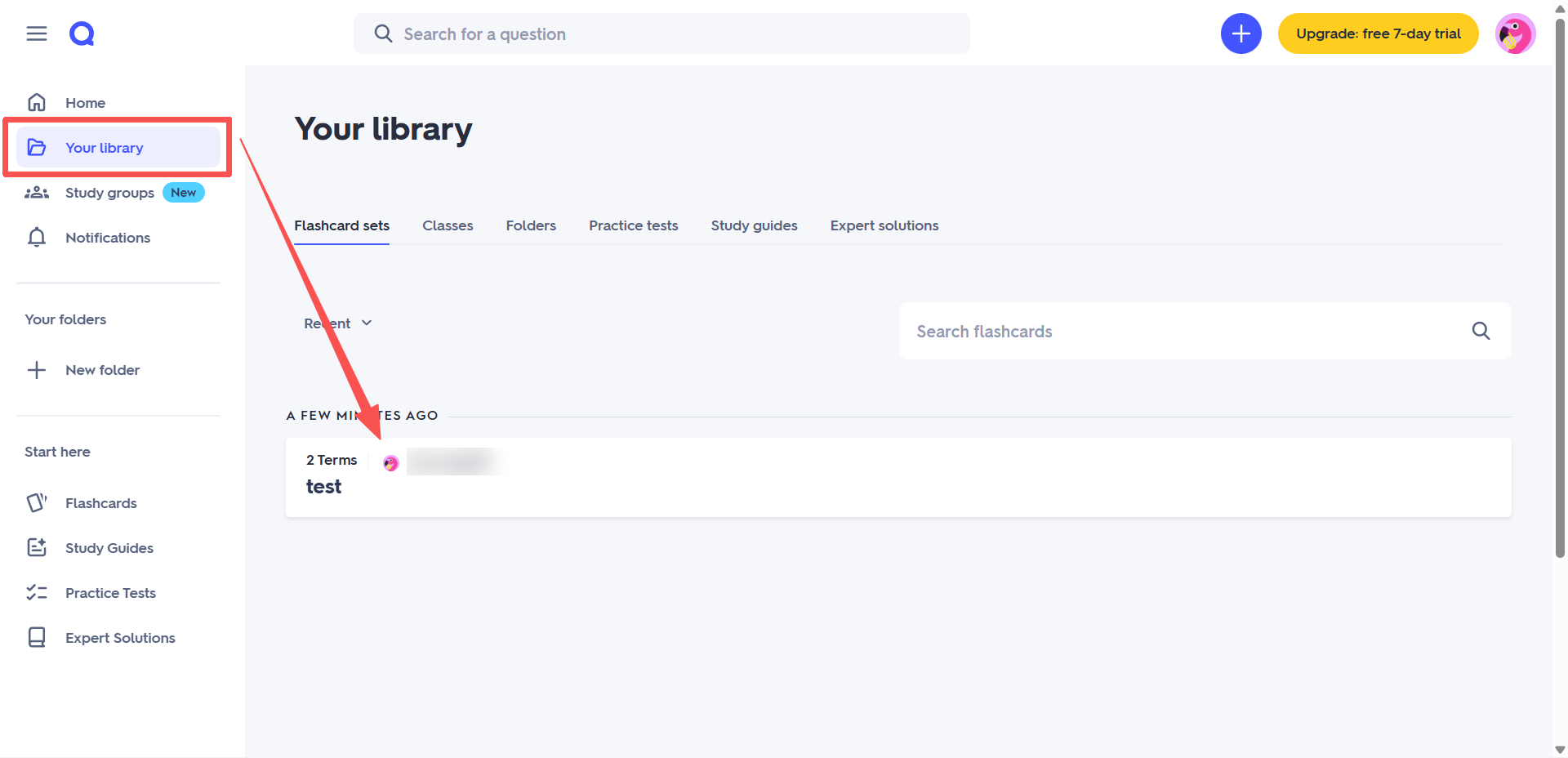Click the Search flashcards input field
The image size is (1568, 758).
tap(1205, 331)
